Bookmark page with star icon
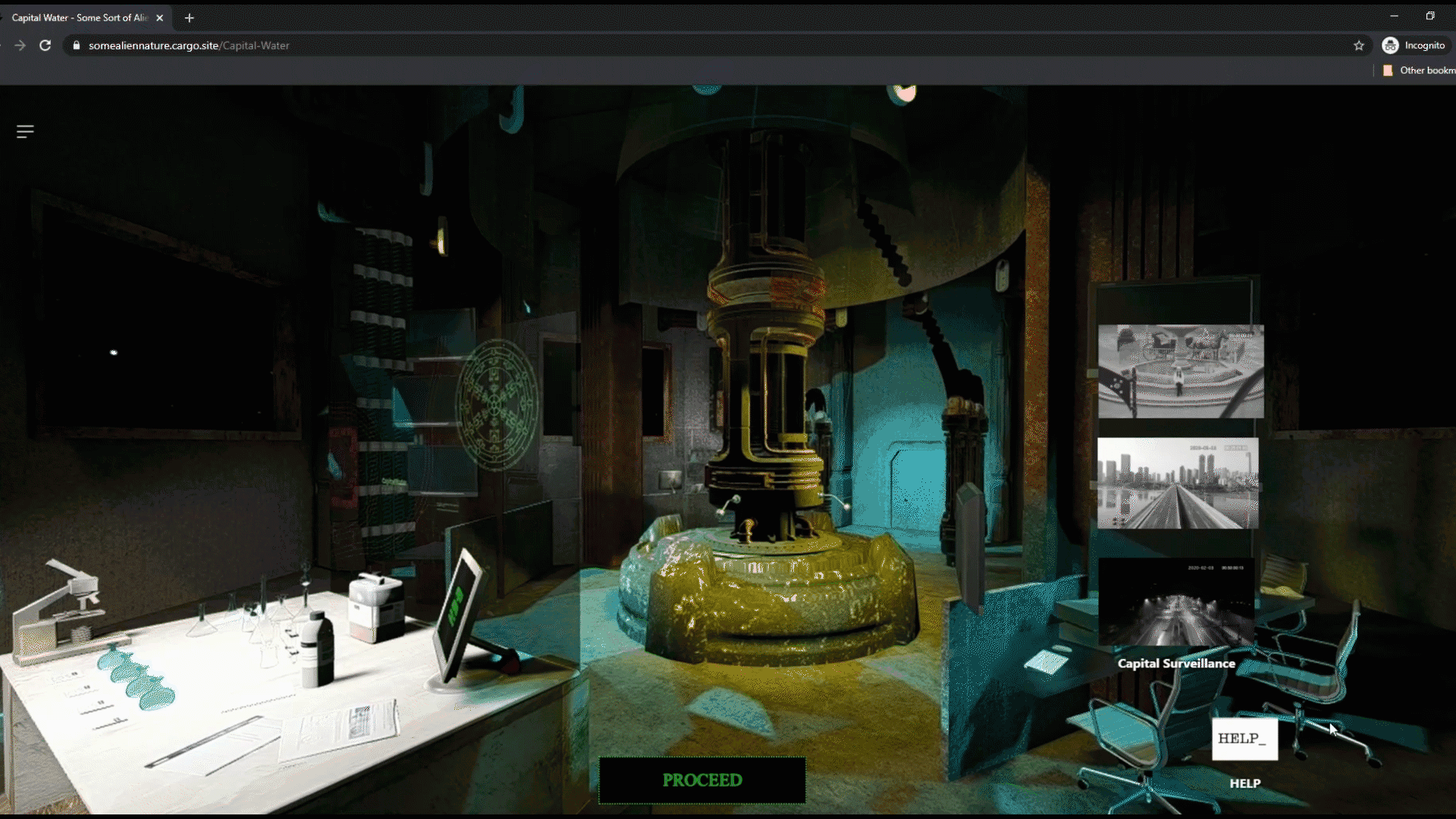1456x819 pixels. click(1359, 45)
